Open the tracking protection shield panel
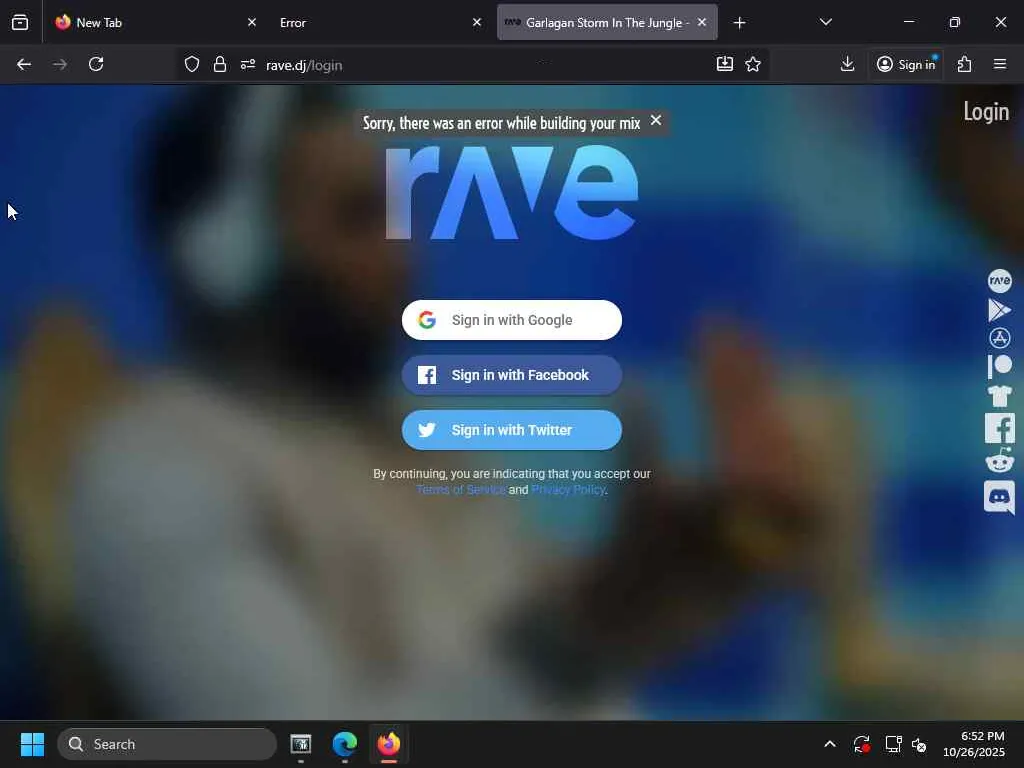Image resolution: width=1024 pixels, height=768 pixels. point(191,64)
